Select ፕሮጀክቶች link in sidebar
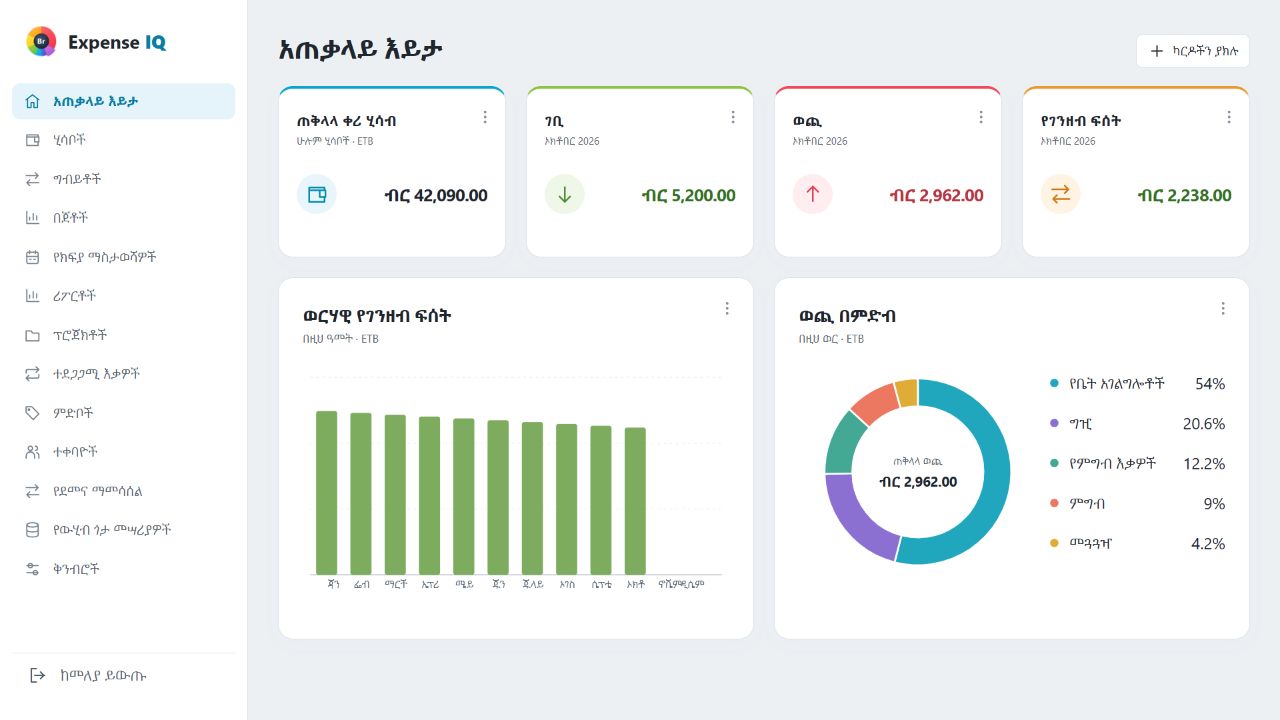The height and width of the screenshot is (720, 1280). [123, 335]
